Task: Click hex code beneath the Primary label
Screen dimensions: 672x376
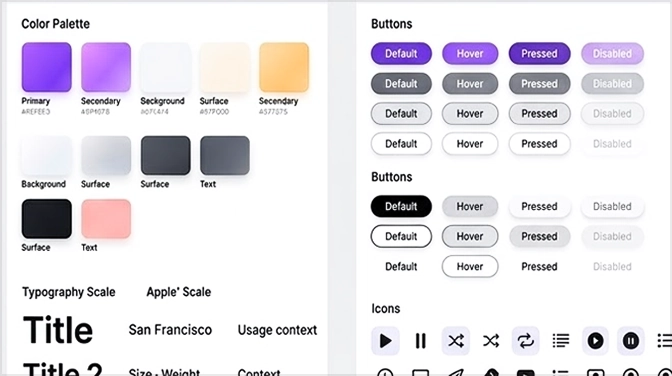Action: [x=36, y=112]
